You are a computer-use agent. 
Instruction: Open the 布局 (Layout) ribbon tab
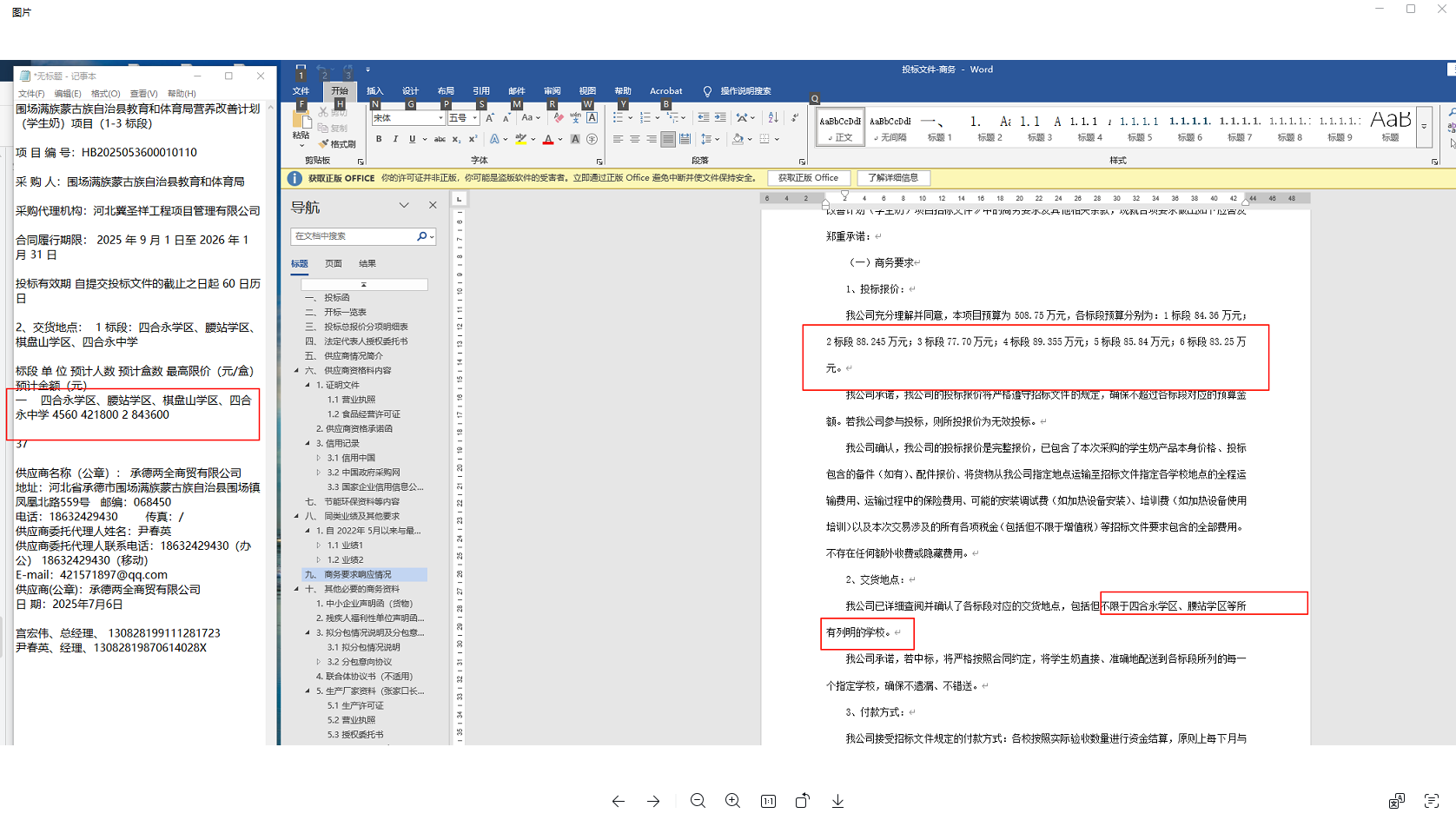[446, 91]
